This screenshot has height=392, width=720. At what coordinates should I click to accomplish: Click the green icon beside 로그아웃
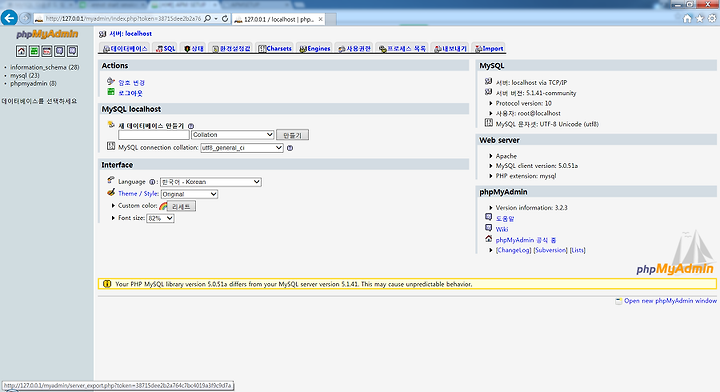111,92
